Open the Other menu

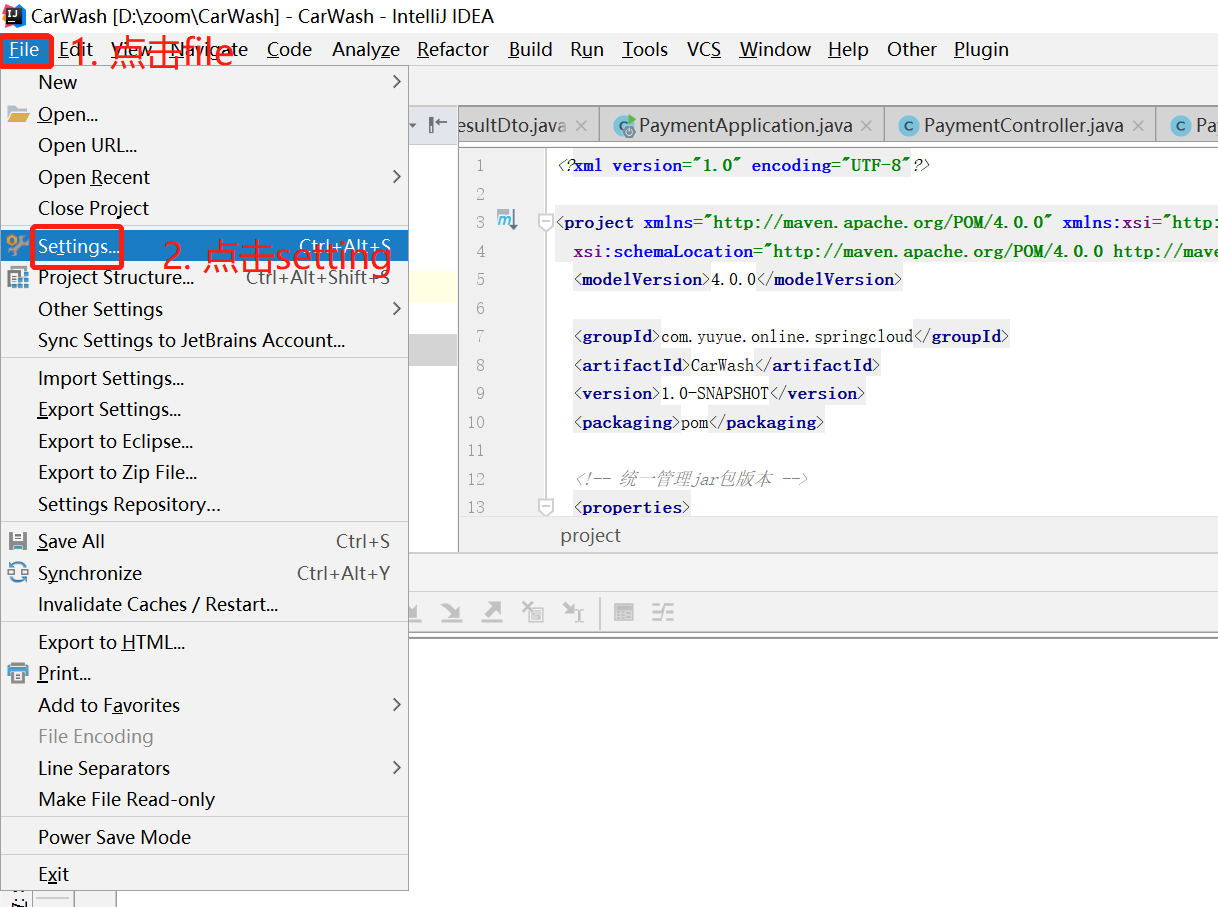[912, 49]
